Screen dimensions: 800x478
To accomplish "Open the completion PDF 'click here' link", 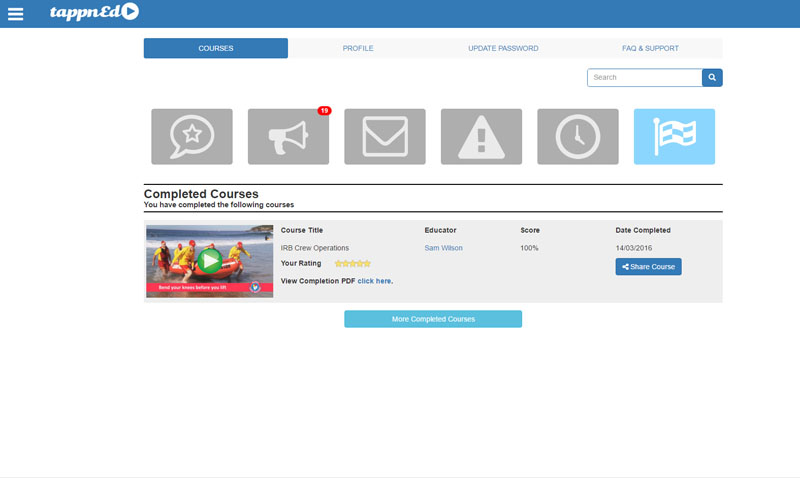I will 375,281.
